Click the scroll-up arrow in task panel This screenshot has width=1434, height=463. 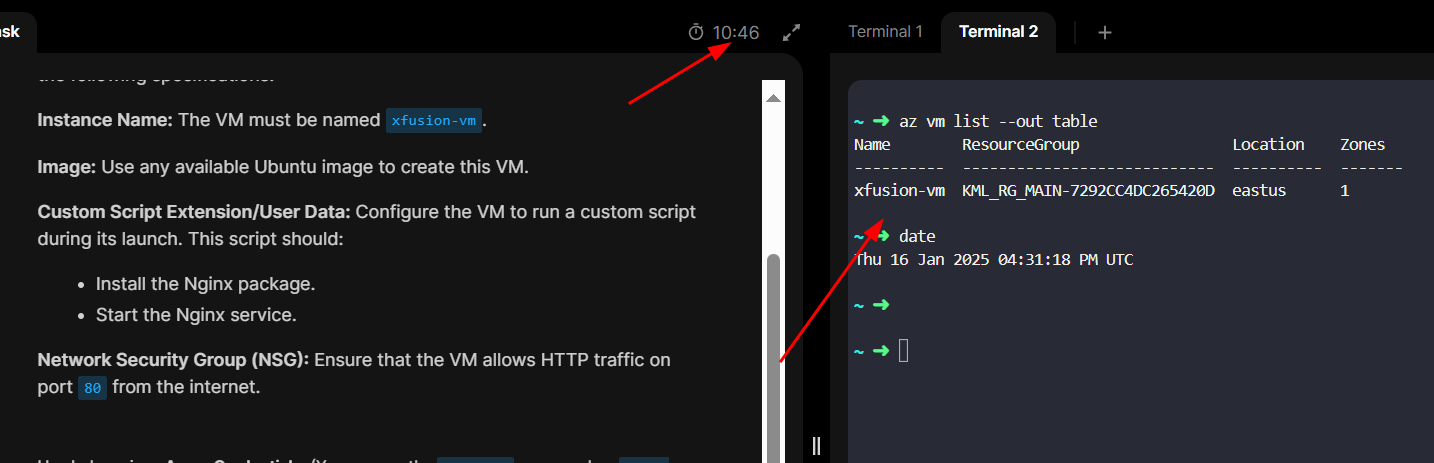[x=773, y=98]
